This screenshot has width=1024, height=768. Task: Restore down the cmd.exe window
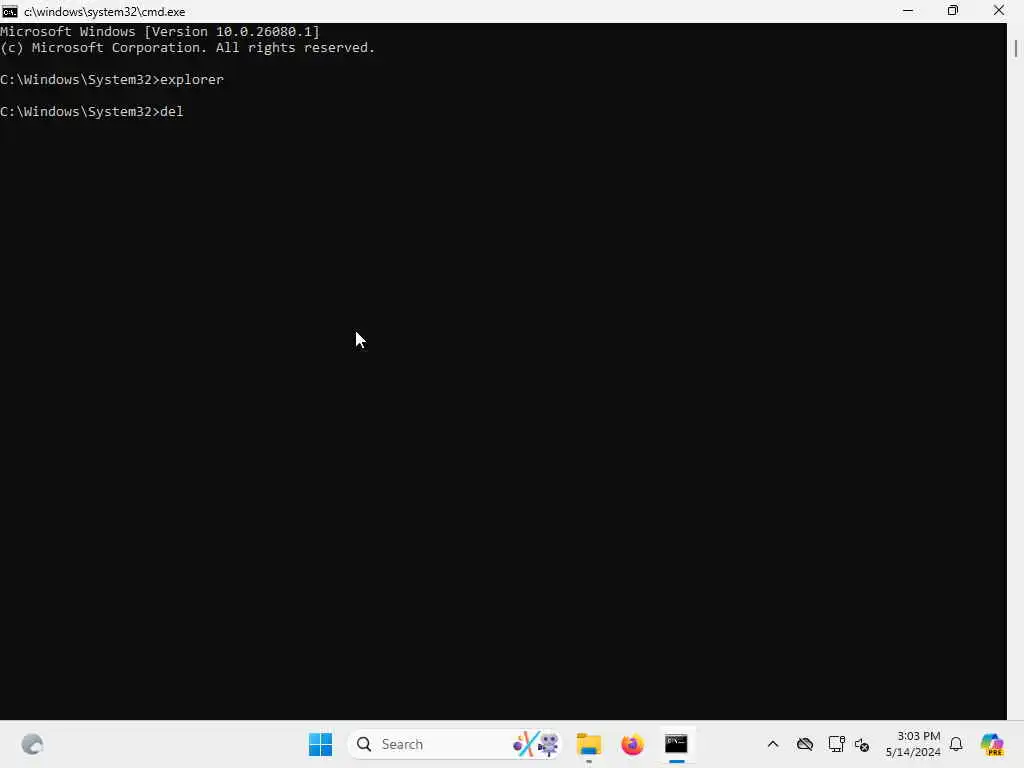pyautogui.click(x=953, y=11)
